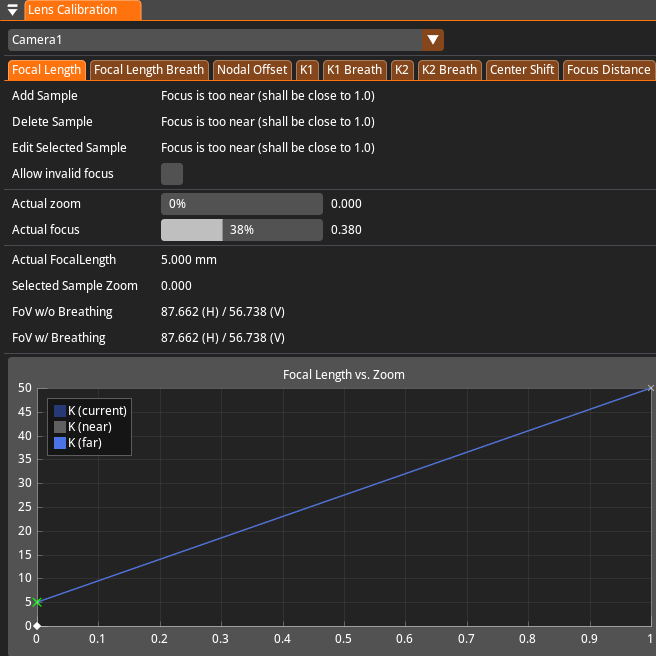Collapse the Lens Calibration panel triangle
Screen dimensions: 656x656
pyautogui.click(x=13, y=10)
